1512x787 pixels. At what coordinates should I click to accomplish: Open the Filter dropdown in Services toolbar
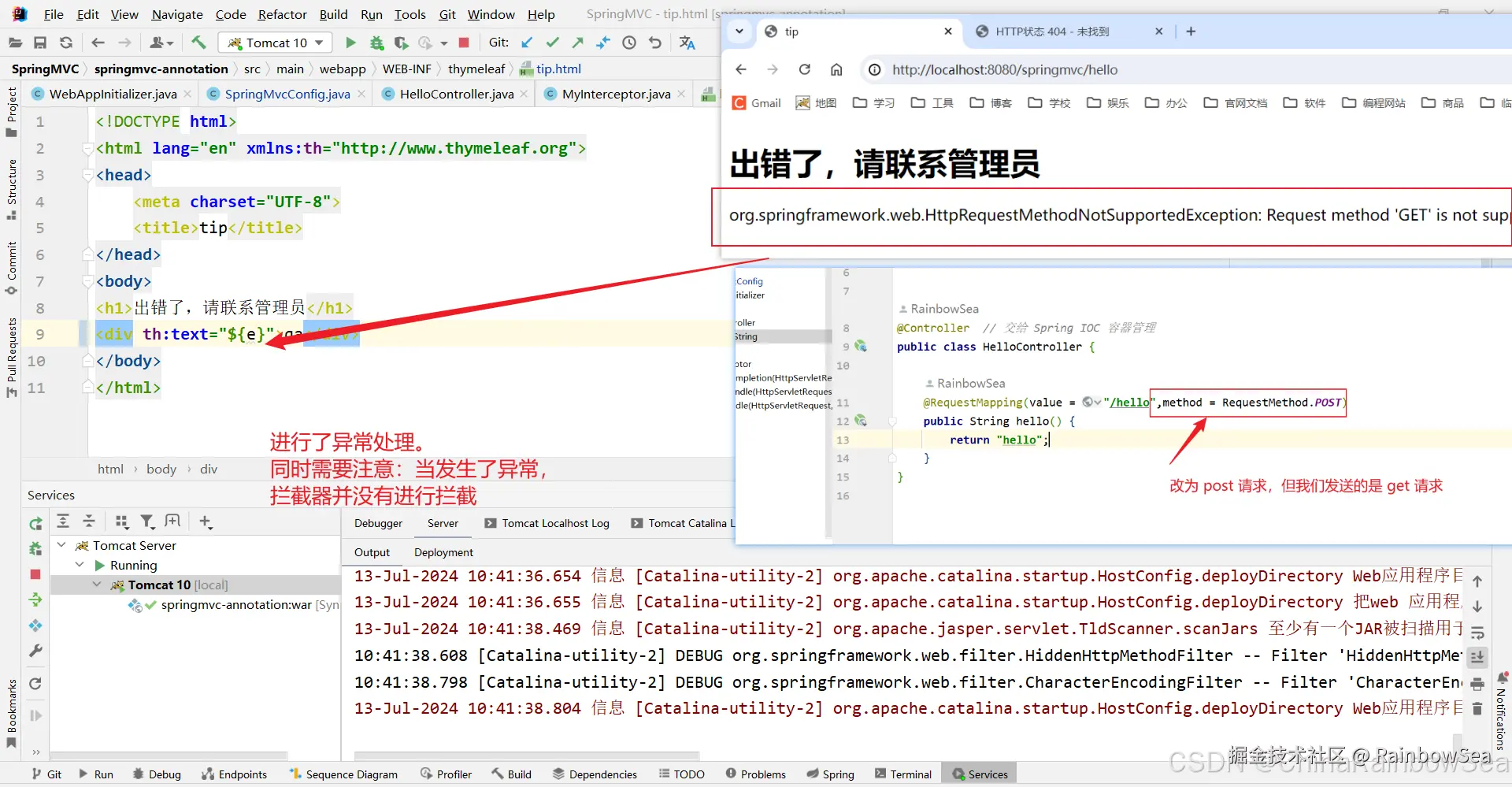point(147,521)
